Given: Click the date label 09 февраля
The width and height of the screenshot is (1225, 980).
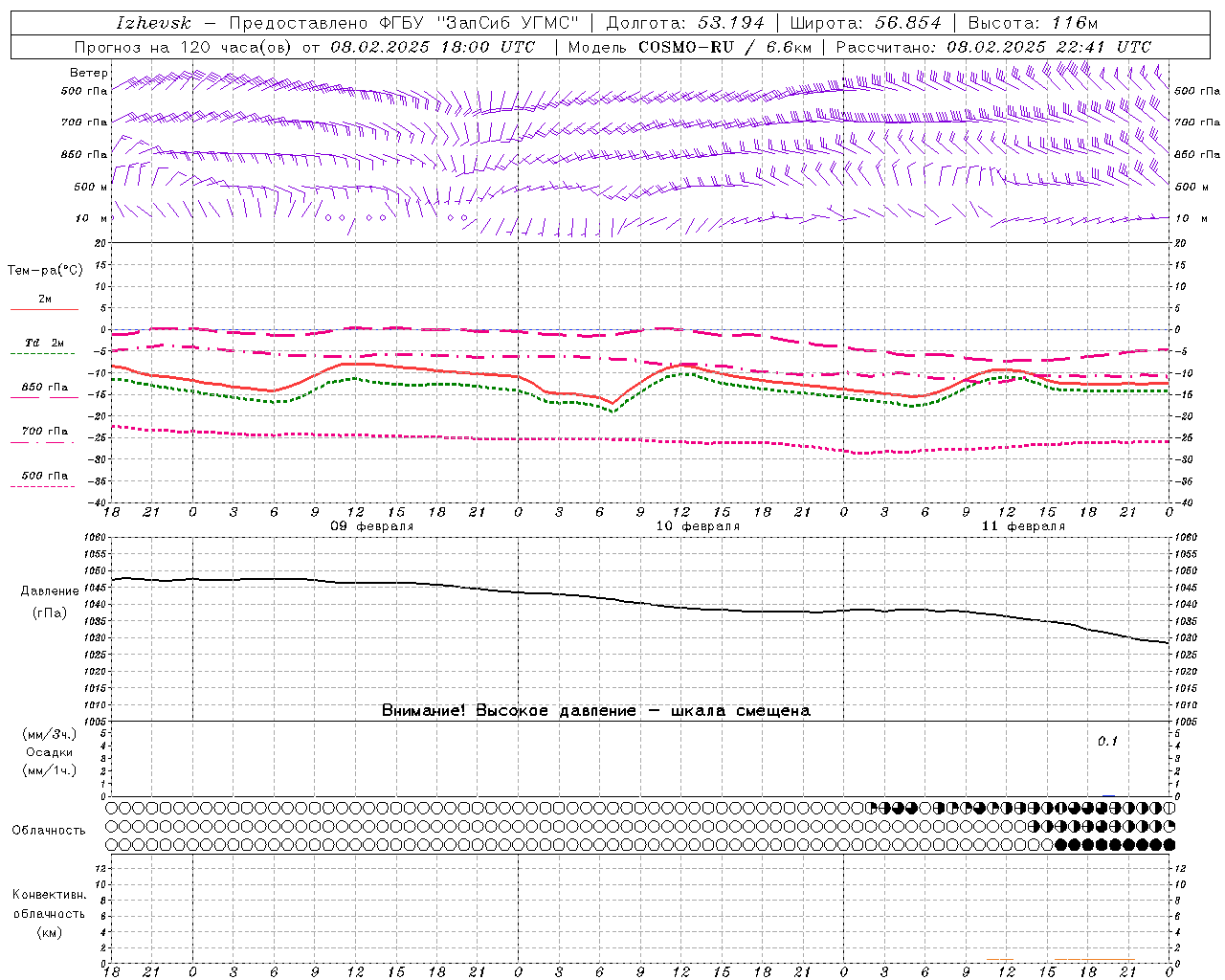Looking at the screenshot, I should click(x=372, y=526).
